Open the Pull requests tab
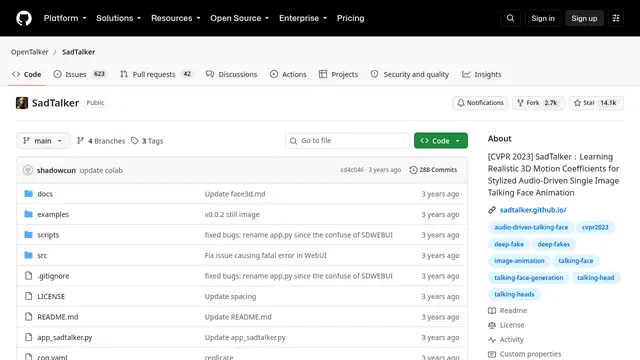The image size is (640, 360). [156, 74]
